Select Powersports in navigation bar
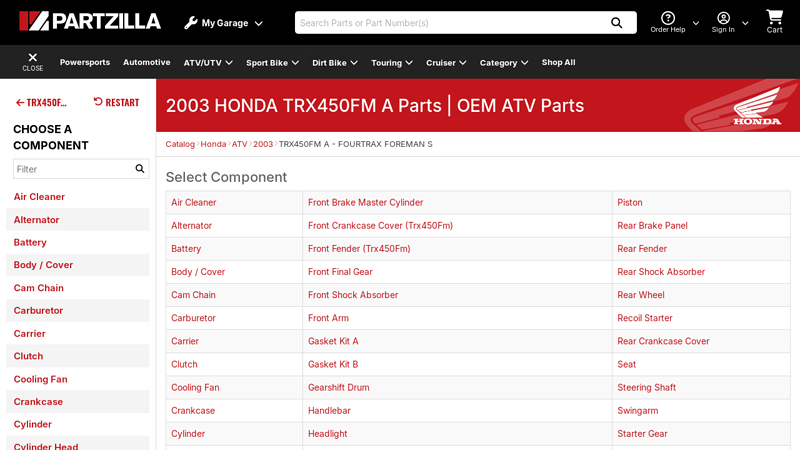Viewport: 800px width, 450px height. tap(85, 62)
